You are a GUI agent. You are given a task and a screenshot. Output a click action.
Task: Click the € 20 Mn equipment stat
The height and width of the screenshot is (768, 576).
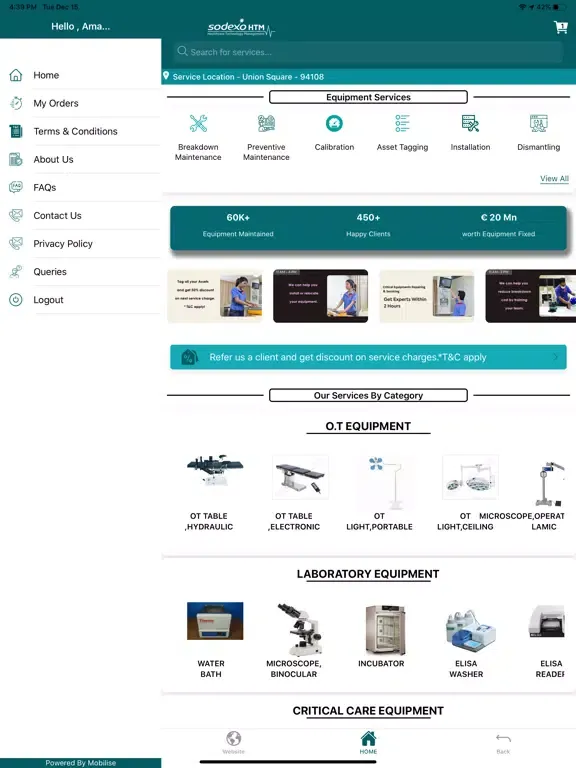(x=499, y=225)
